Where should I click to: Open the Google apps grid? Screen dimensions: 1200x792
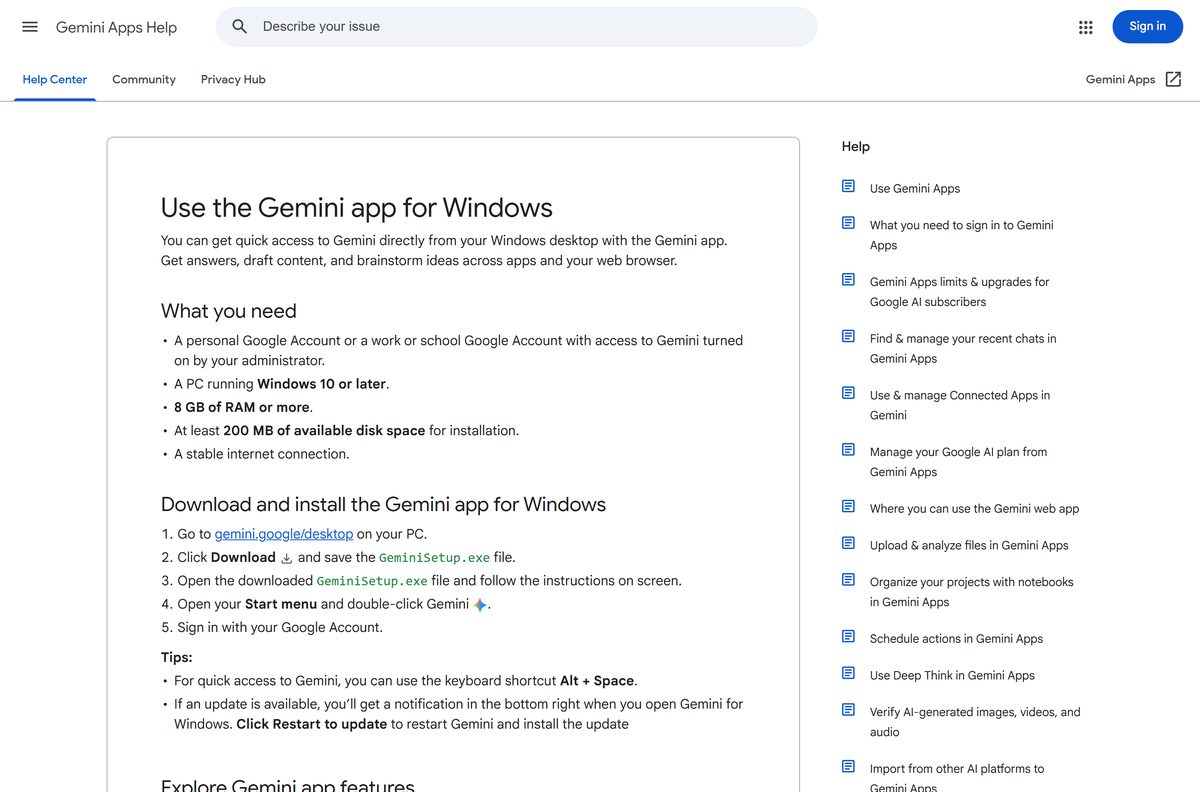pyautogui.click(x=1086, y=27)
